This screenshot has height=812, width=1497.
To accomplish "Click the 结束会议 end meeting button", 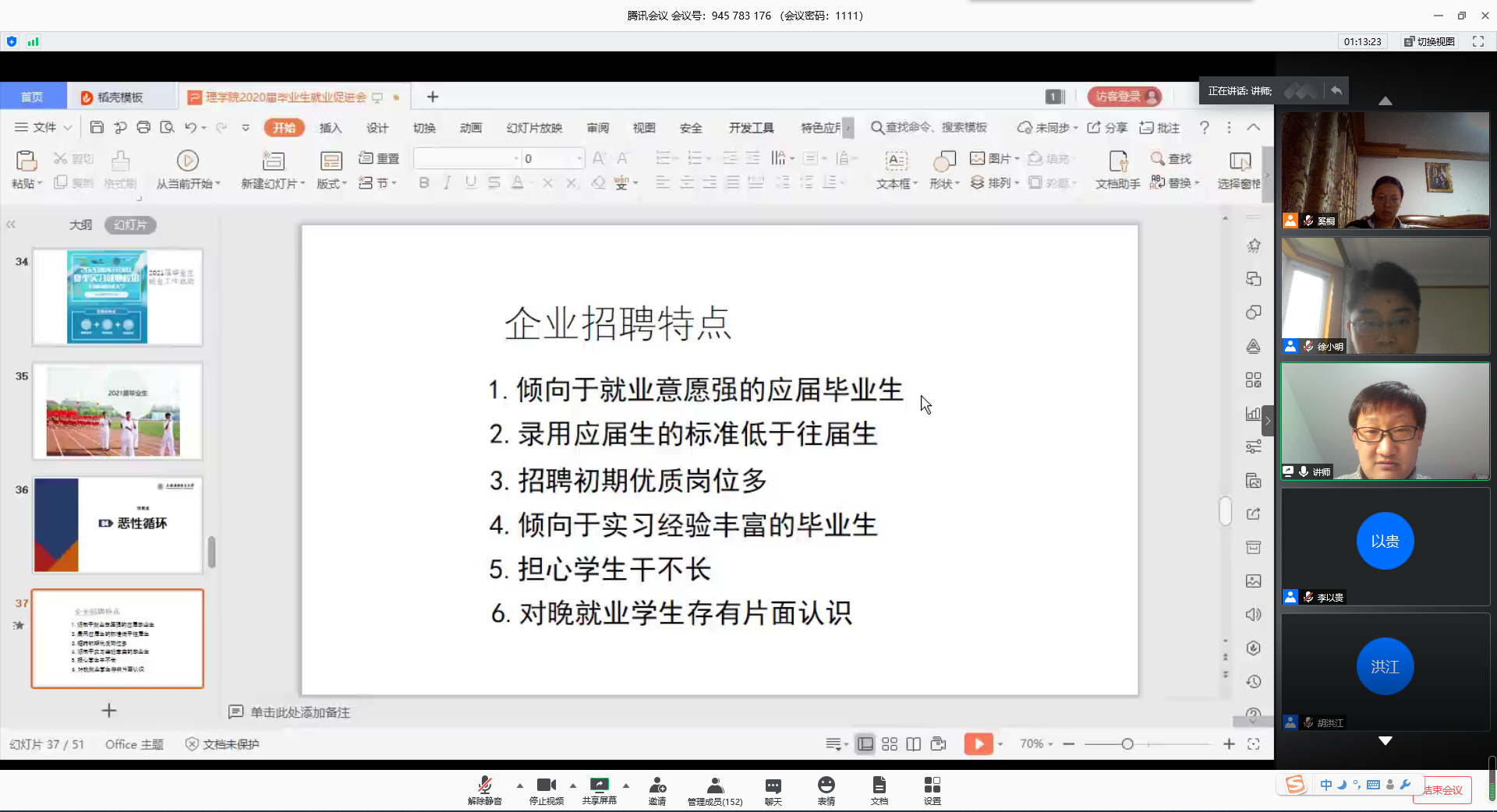I will click(1443, 790).
